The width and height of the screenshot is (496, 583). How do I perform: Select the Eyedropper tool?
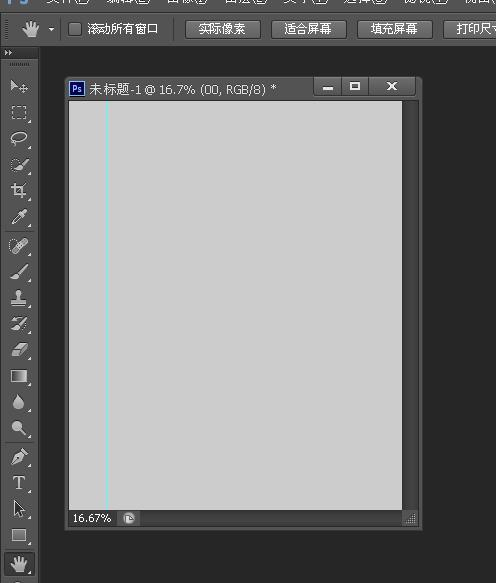point(19,217)
